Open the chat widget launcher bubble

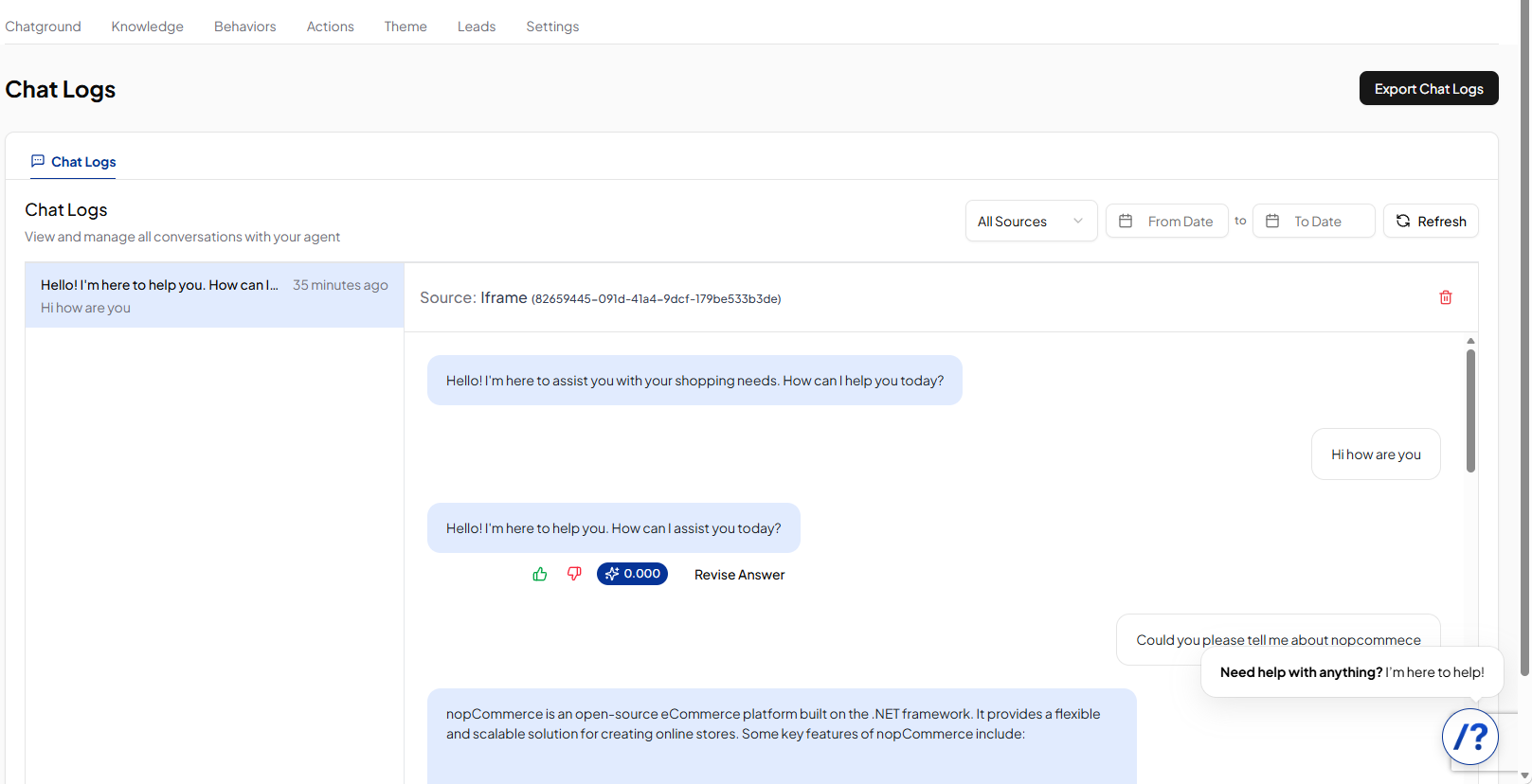coord(1470,737)
